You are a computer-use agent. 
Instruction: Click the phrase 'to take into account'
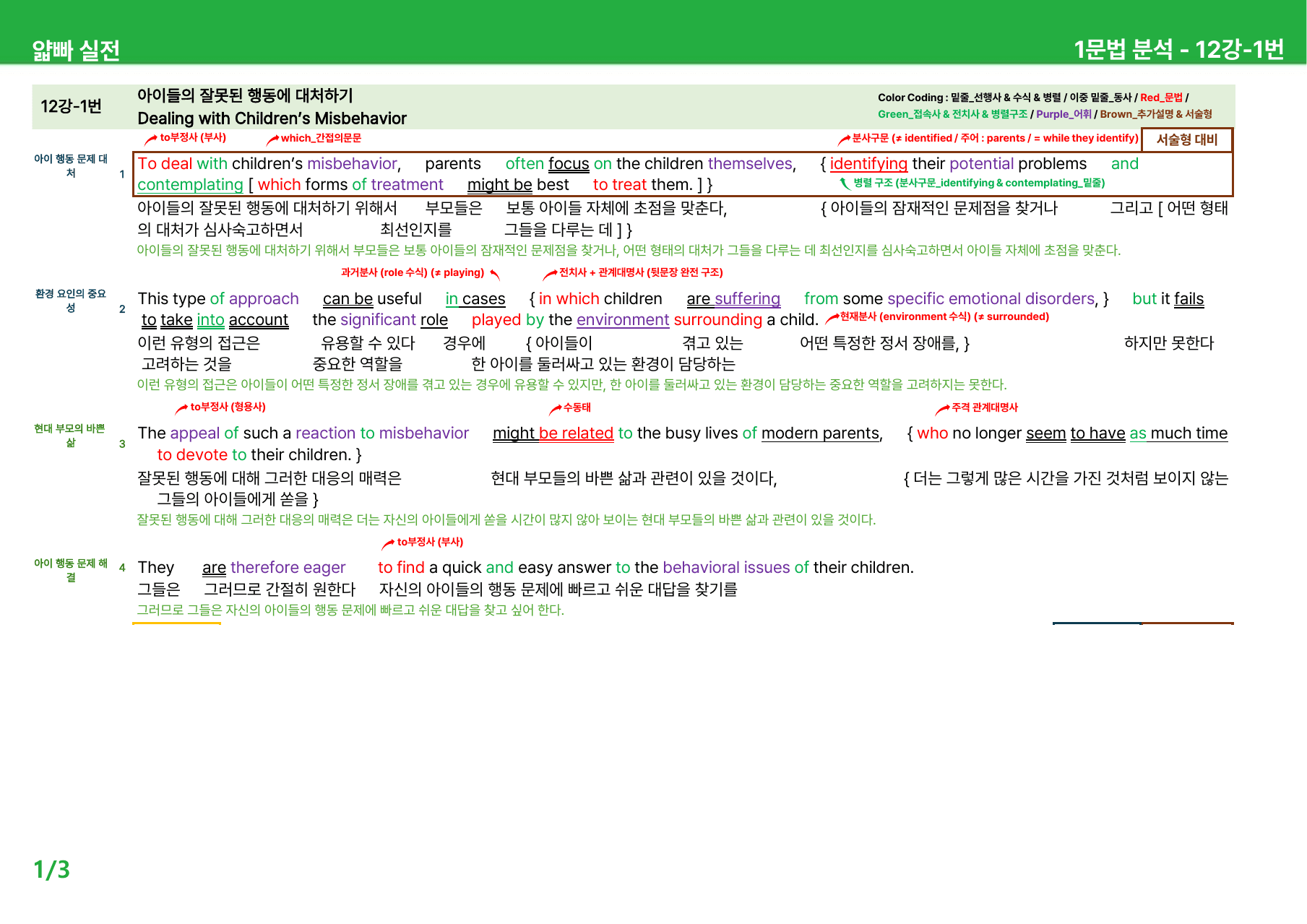click(x=215, y=320)
